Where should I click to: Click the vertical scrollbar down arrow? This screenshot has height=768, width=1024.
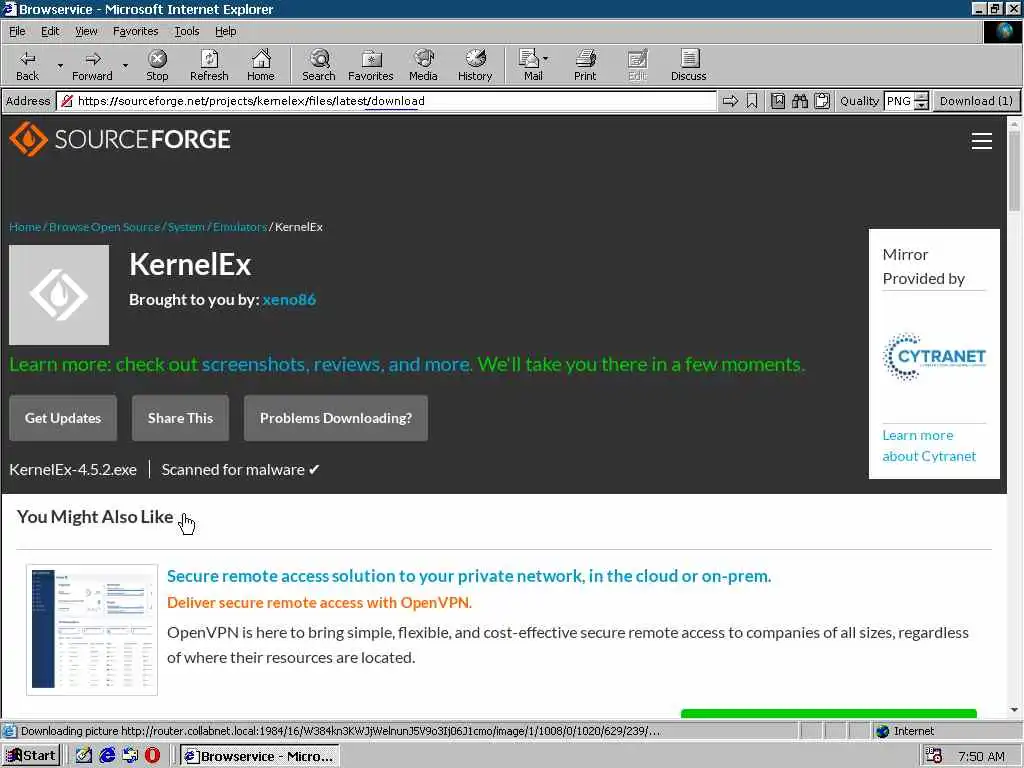tap(1014, 710)
